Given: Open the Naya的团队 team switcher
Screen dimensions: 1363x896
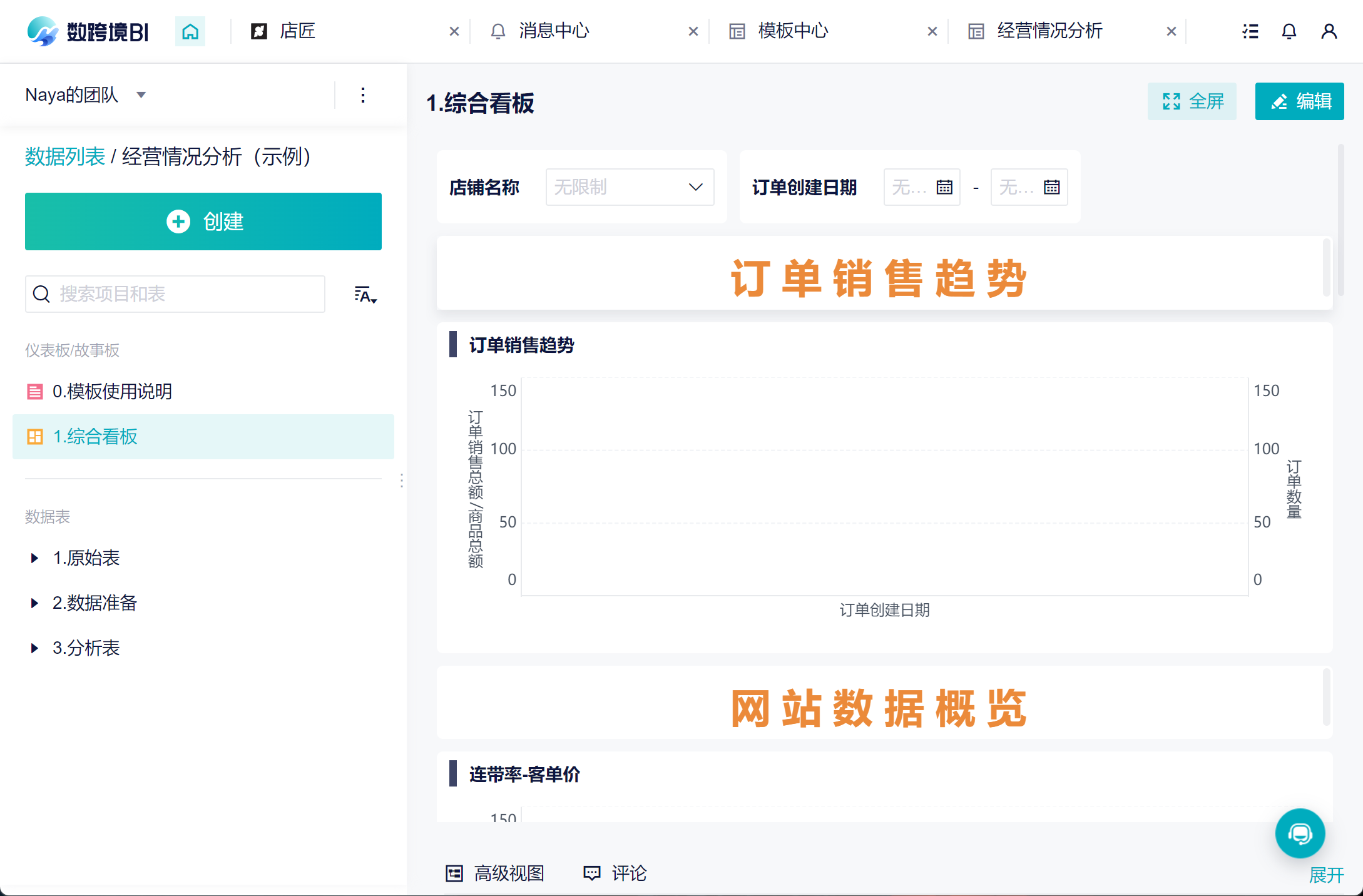Looking at the screenshot, I should [86, 95].
